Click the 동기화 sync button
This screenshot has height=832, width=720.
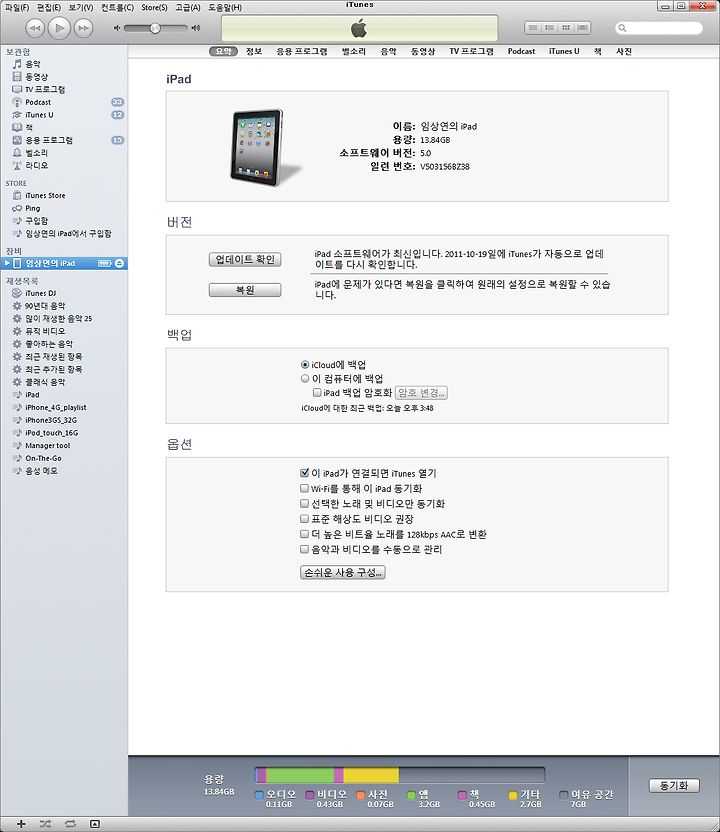pyautogui.click(x=674, y=786)
